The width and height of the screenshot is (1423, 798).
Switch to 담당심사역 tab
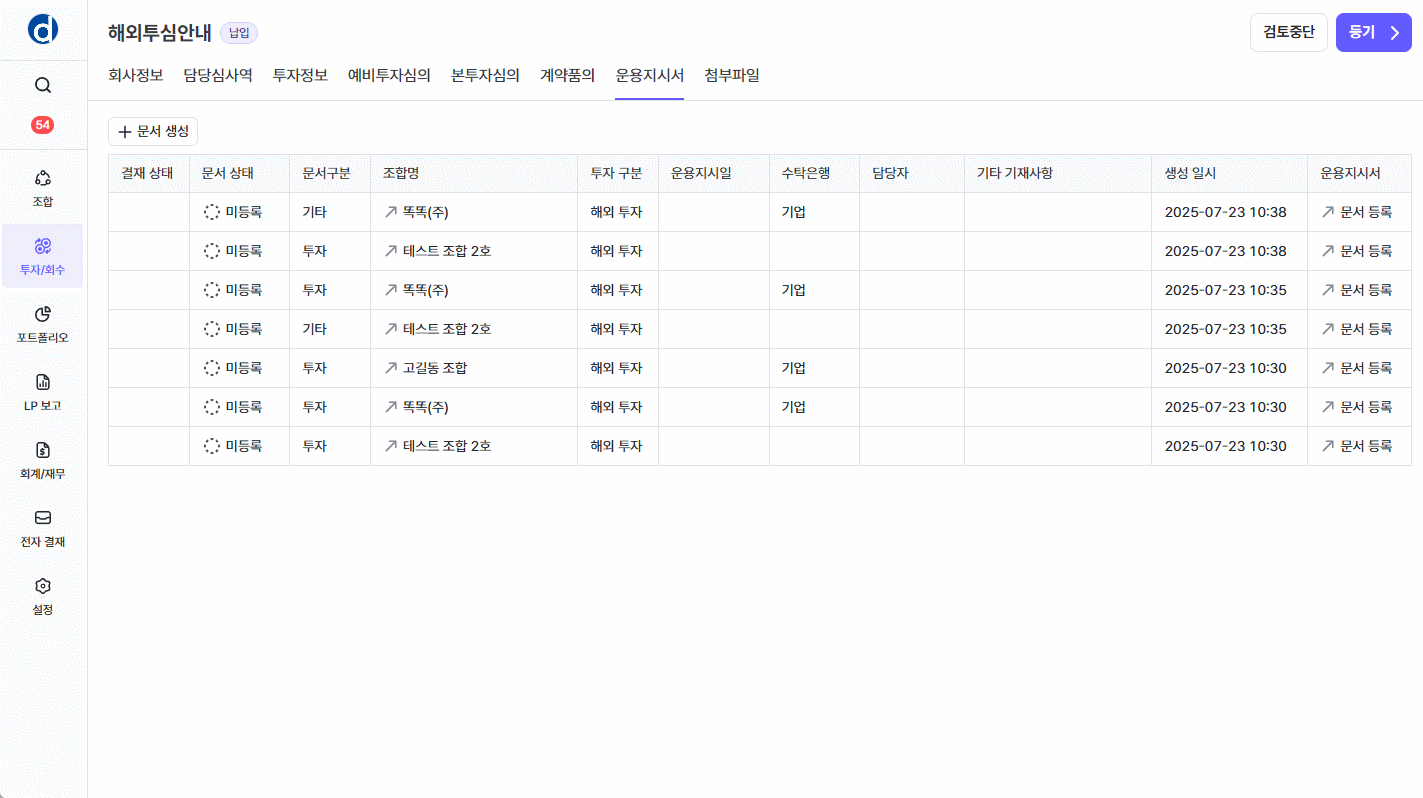click(x=218, y=75)
